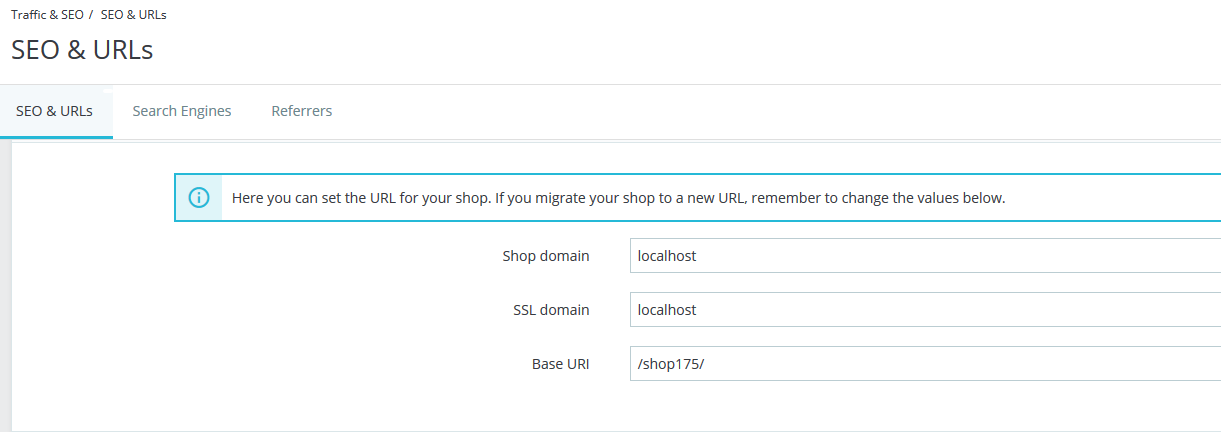Image resolution: width=1221 pixels, height=432 pixels.
Task: Click the SSL domain label
Action: click(544, 310)
